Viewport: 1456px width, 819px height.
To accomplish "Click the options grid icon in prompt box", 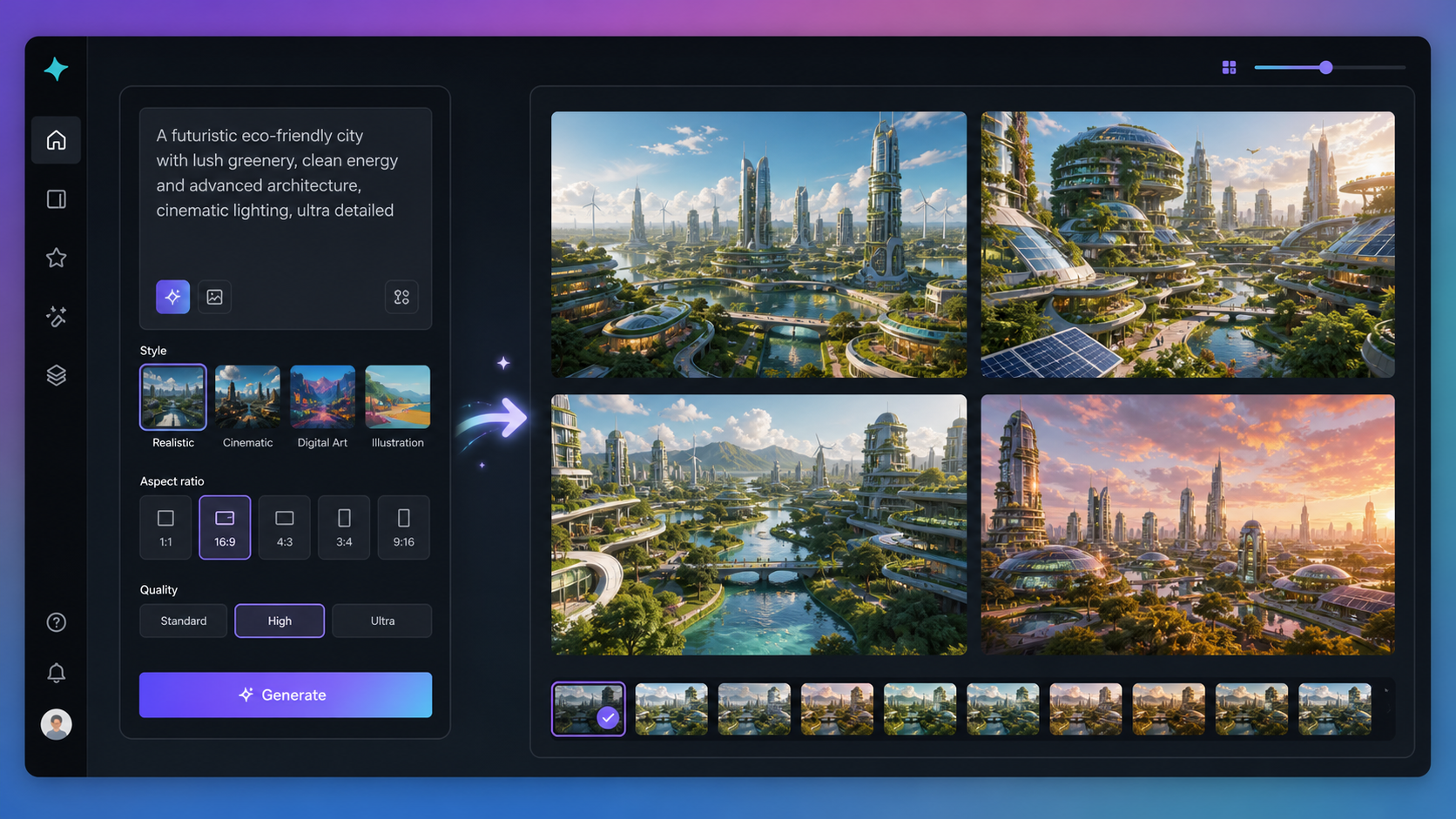I will tap(401, 297).
